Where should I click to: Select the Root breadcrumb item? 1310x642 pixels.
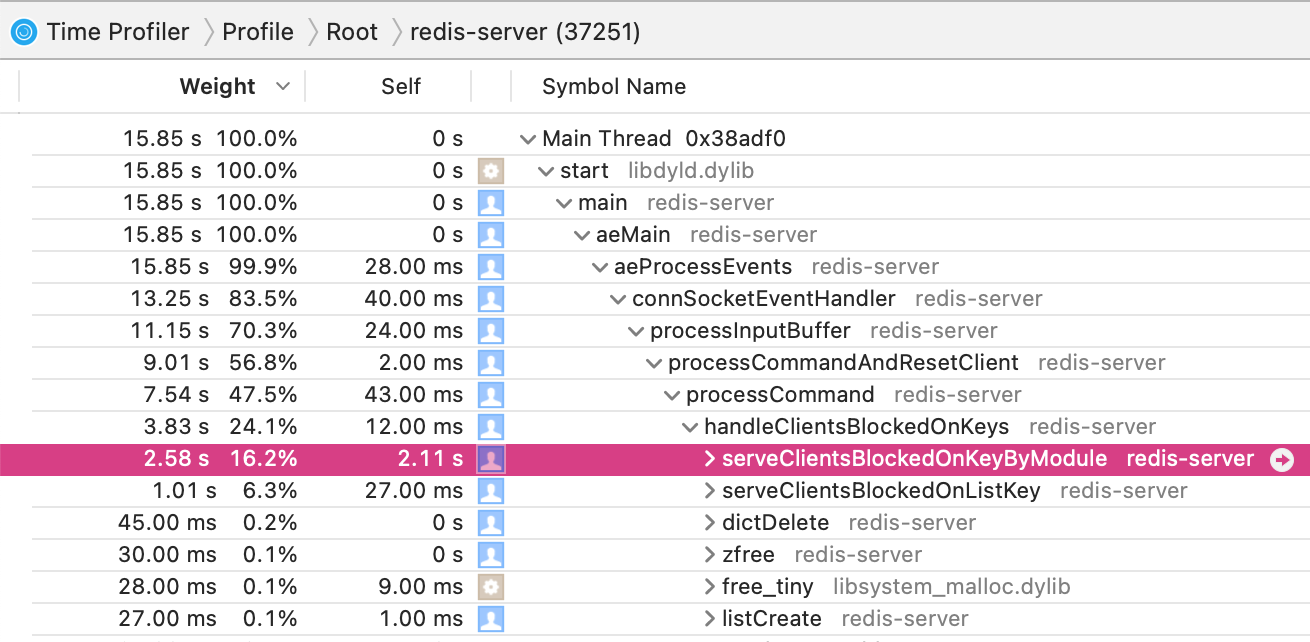point(352,32)
